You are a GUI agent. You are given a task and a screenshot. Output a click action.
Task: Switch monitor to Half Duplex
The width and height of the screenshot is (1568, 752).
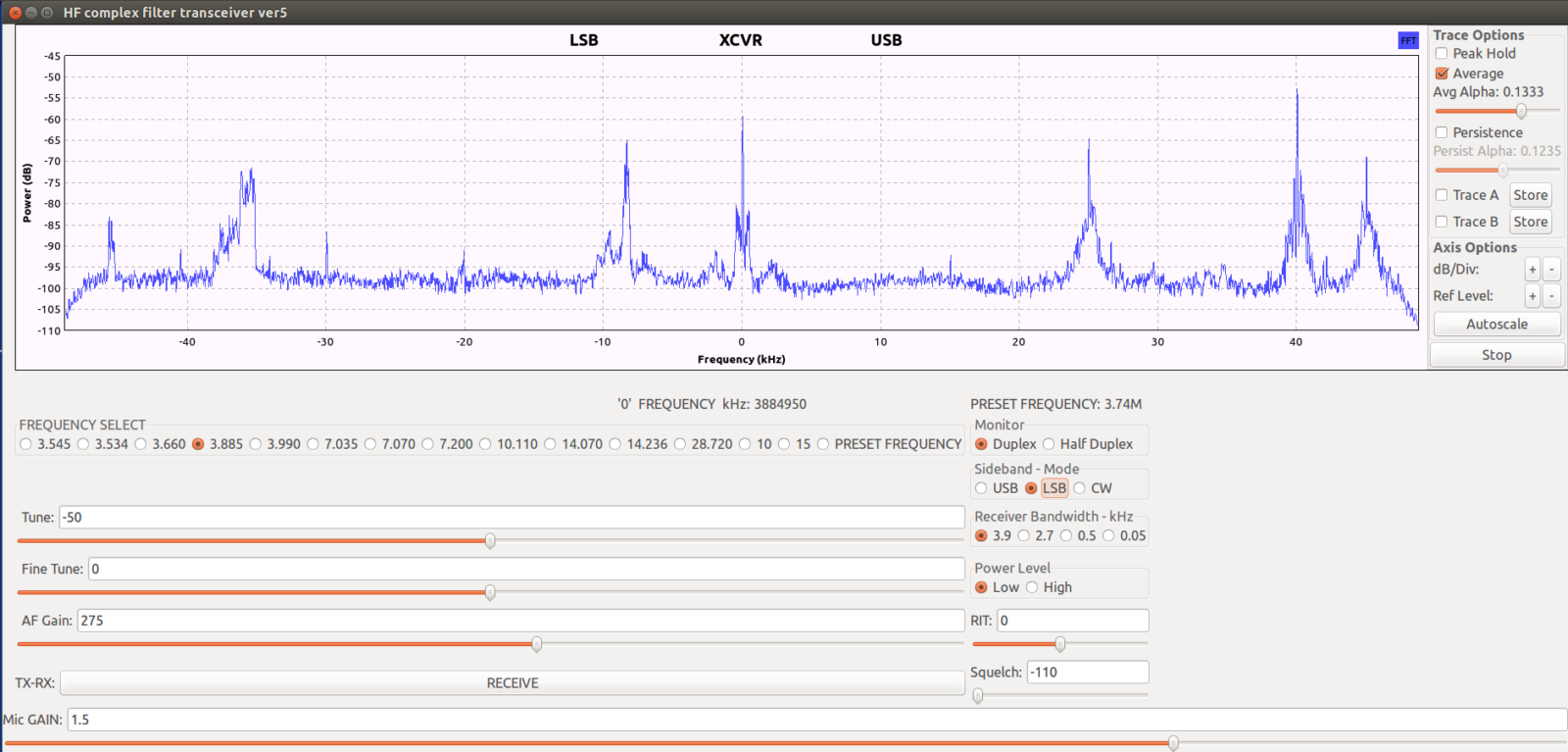[1049, 444]
